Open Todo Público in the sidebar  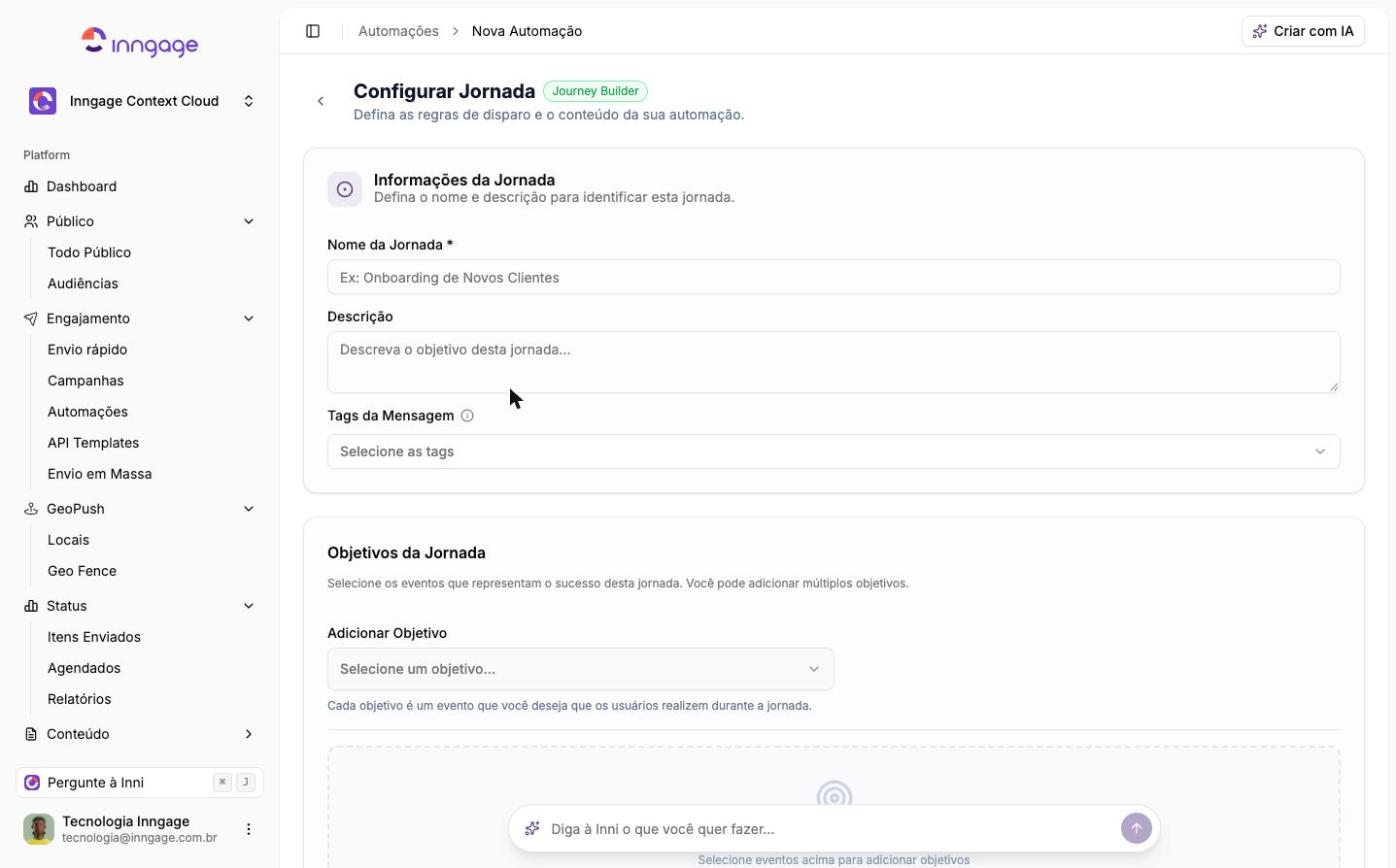coord(89,253)
